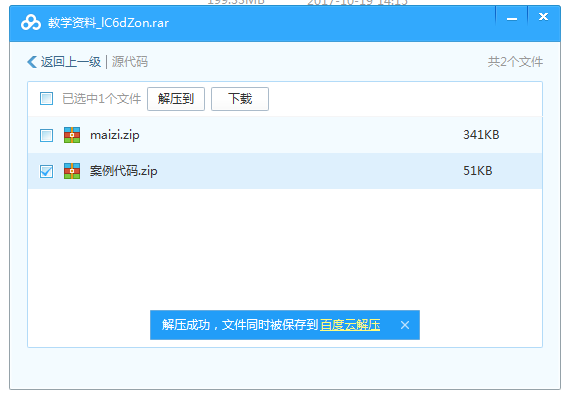Open the 百度云解压 link in notification
This screenshot has height=393, width=562.
coord(350,325)
